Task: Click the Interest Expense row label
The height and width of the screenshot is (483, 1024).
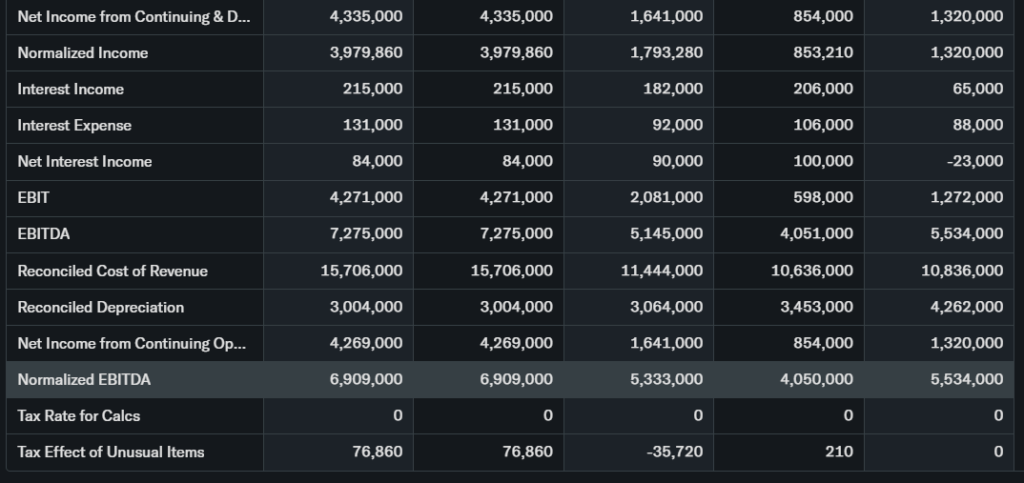Action: [x=74, y=125]
